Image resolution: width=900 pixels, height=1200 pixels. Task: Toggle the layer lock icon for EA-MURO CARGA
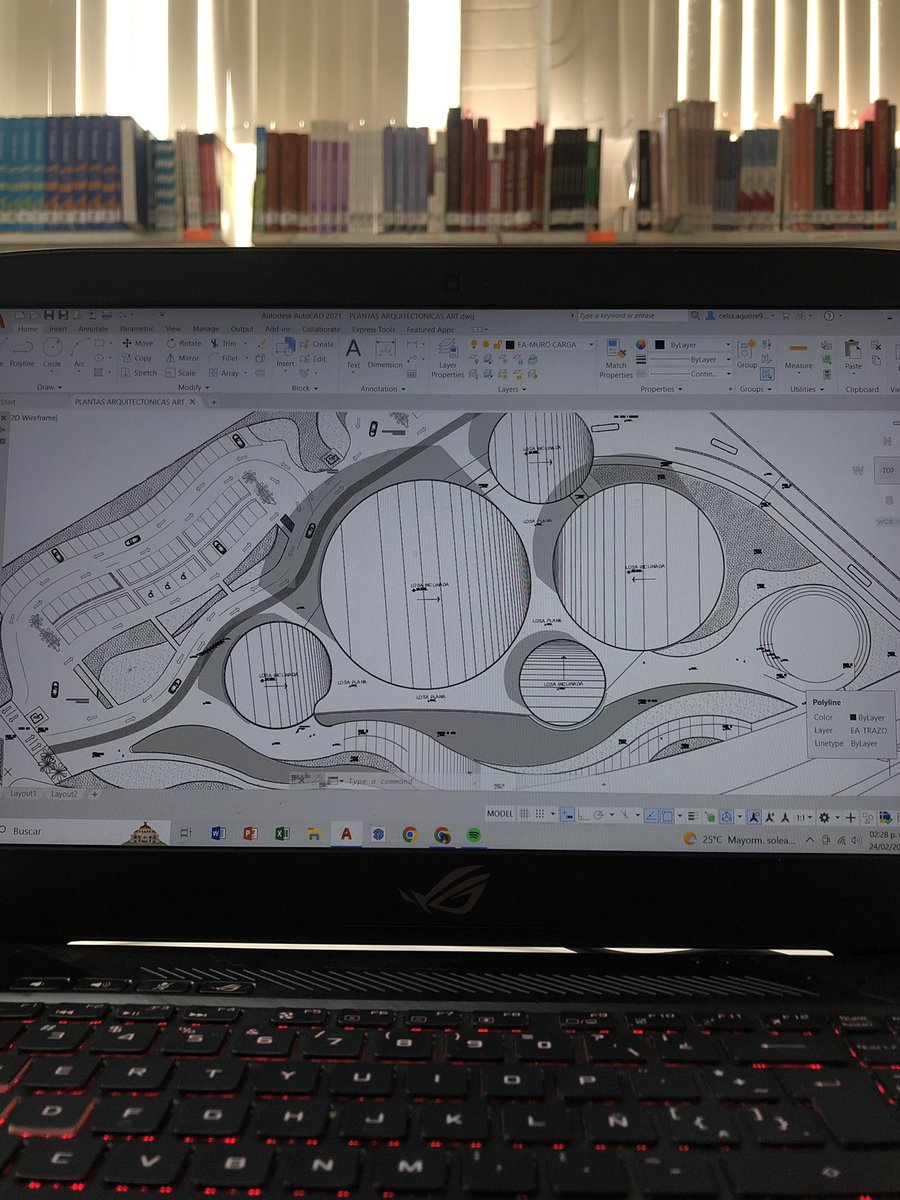(x=497, y=344)
